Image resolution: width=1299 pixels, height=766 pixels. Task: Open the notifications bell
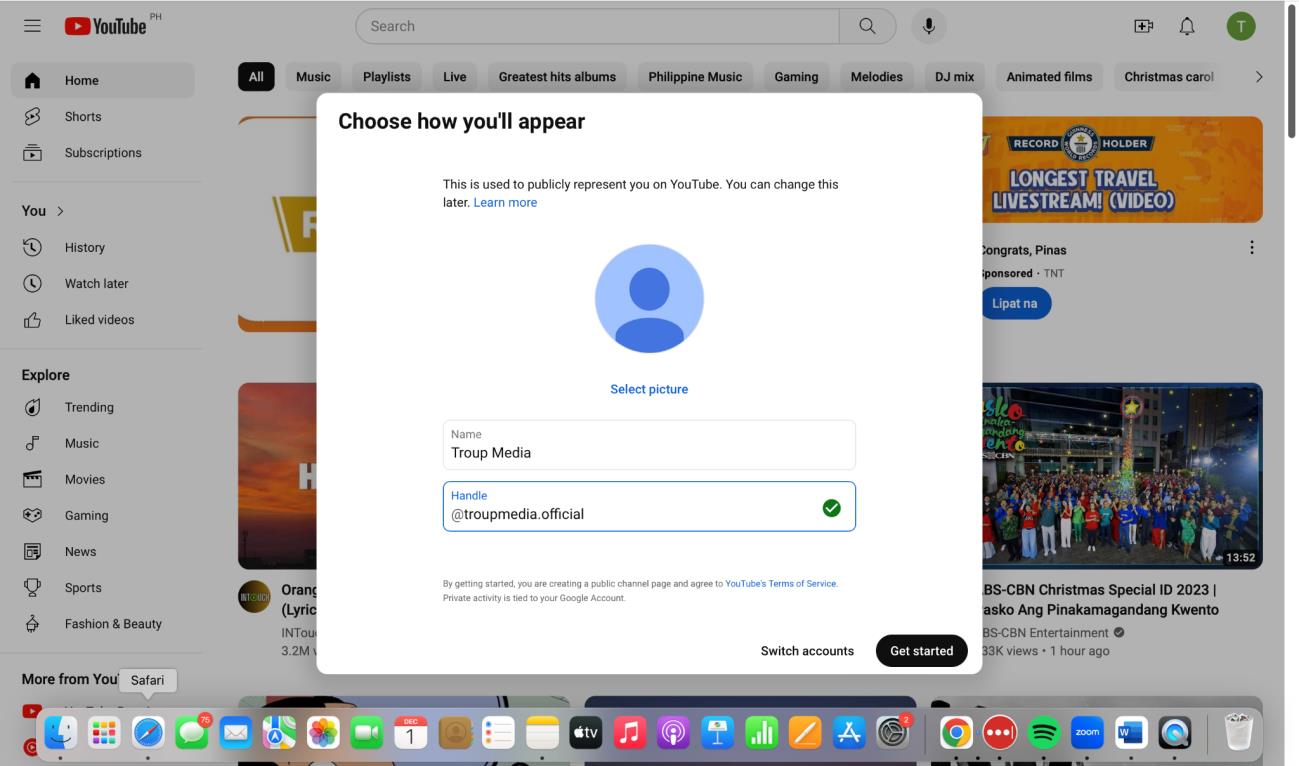coord(1187,26)
